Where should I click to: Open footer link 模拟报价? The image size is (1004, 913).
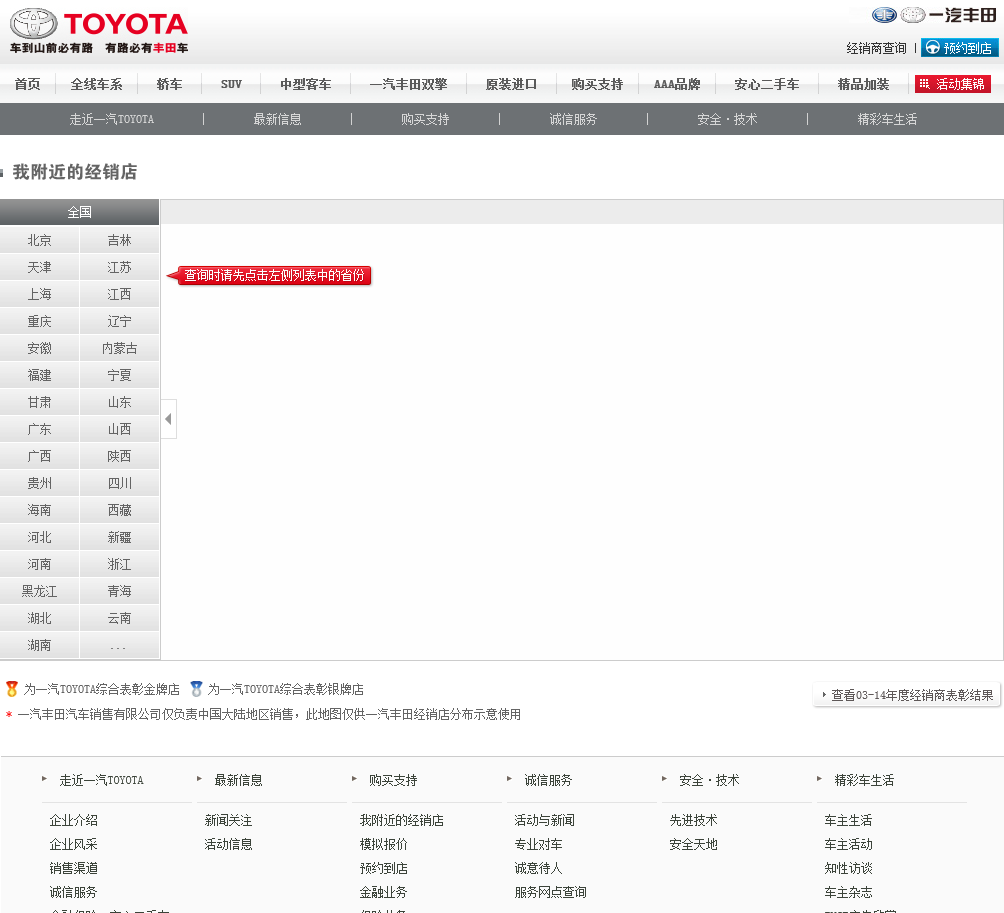coord(384,844)
